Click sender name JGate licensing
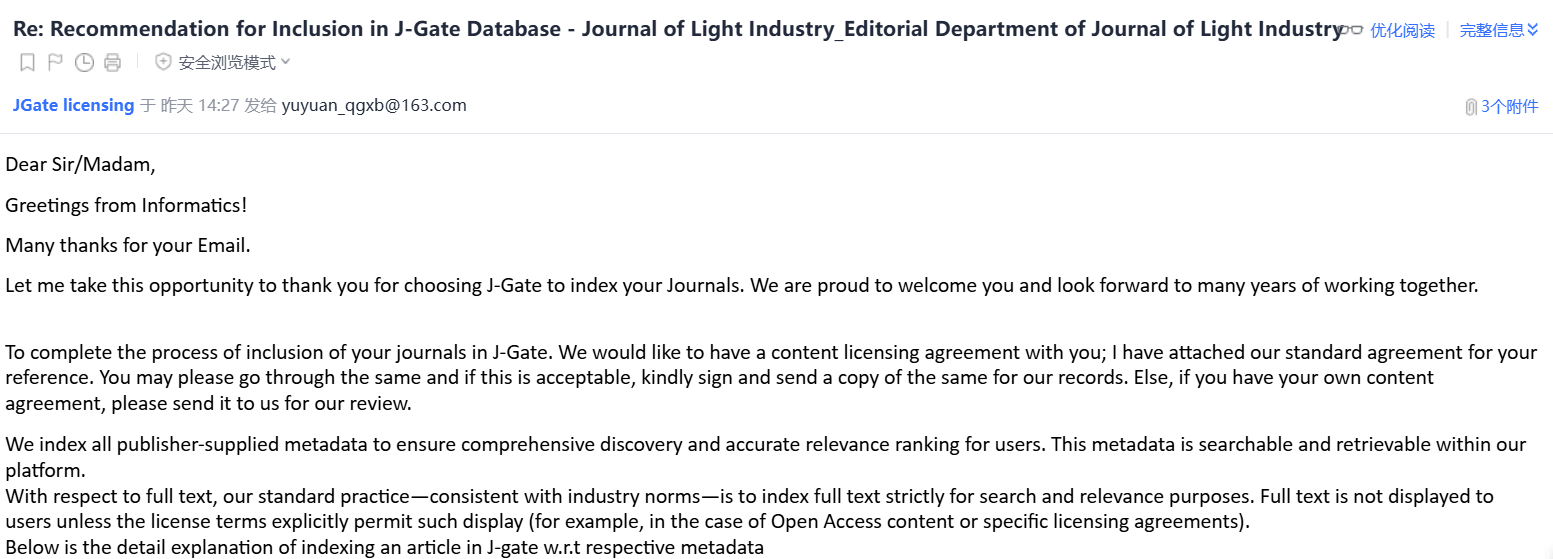 click(73, 105)
